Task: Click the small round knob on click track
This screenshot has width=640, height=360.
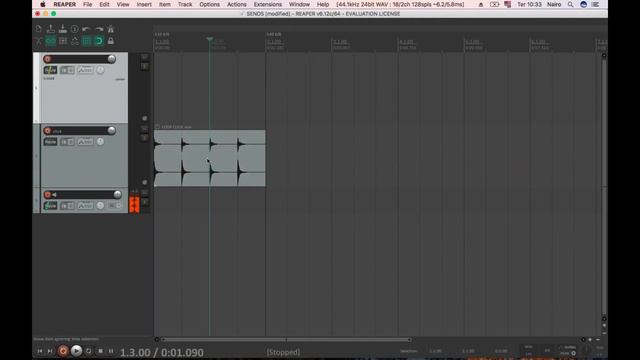Action: point(100,142)
